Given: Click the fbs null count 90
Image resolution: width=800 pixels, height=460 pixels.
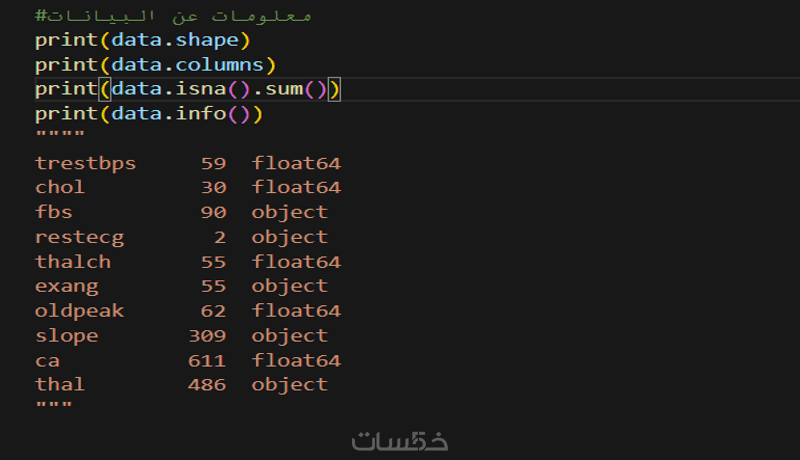Looking at the screenshot, I should tap(213, 212).
